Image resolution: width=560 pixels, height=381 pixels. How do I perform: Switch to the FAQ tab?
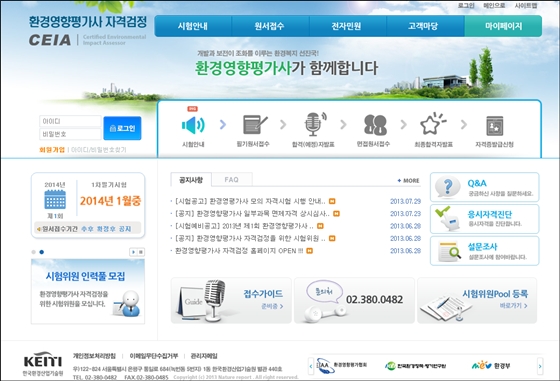pyautogui.click(x=231, y=180)
